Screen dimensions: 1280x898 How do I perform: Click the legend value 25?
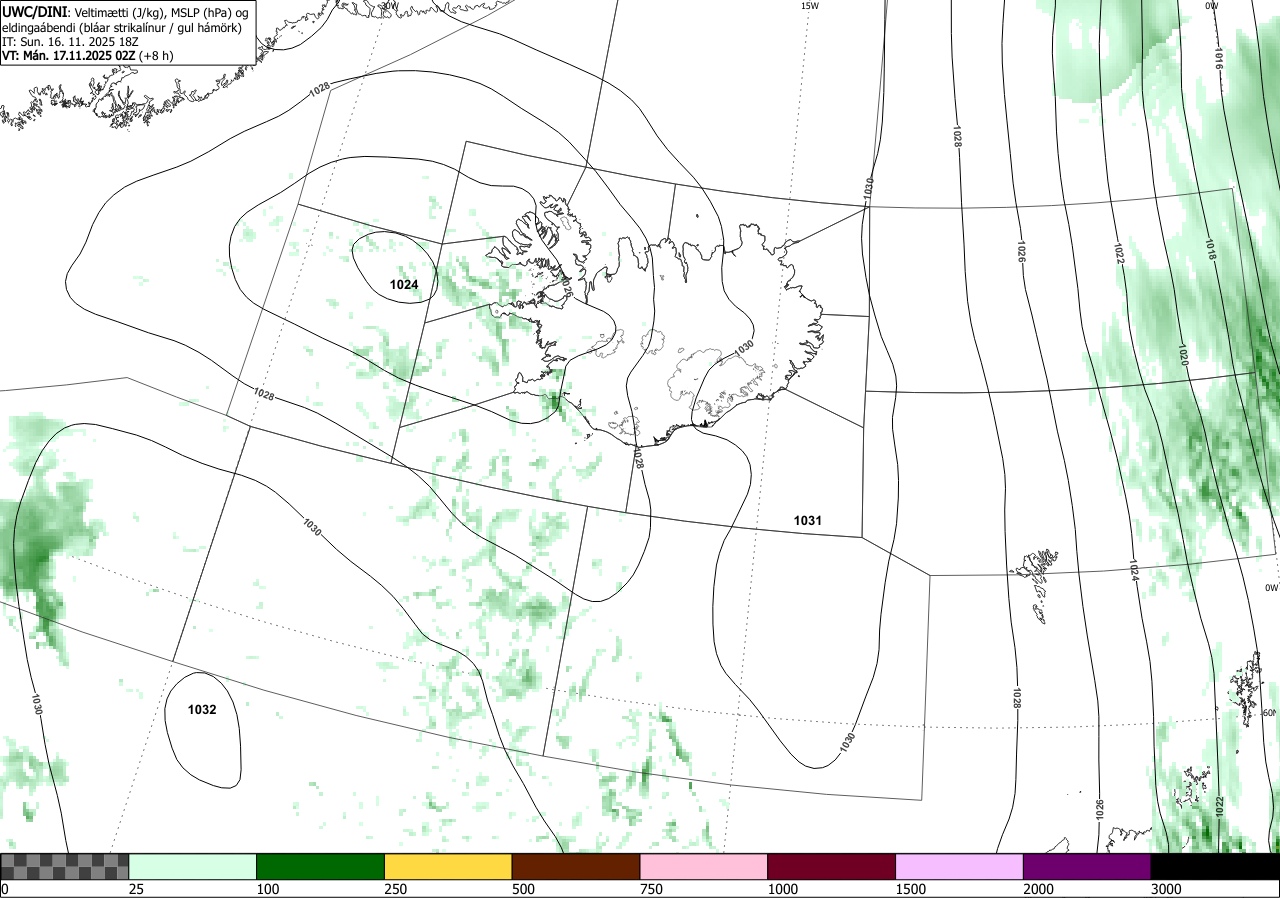click(136, 889)
